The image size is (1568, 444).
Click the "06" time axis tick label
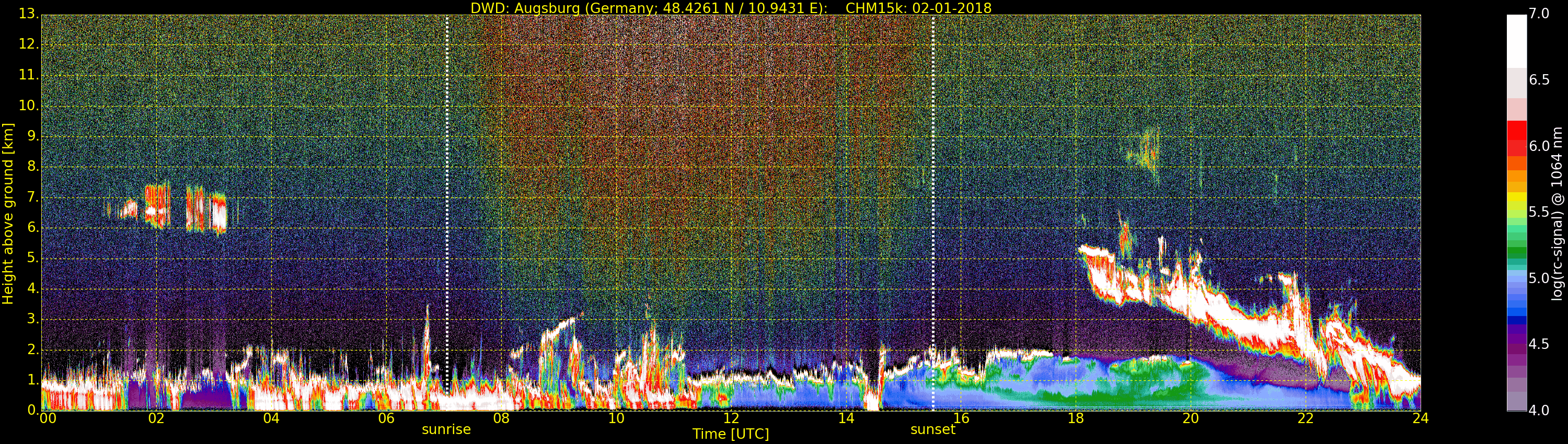coord(387,418)
